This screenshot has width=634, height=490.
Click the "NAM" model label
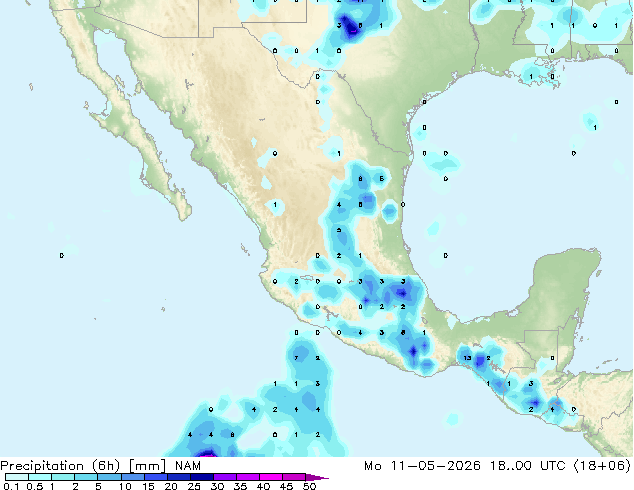(188, 466)
